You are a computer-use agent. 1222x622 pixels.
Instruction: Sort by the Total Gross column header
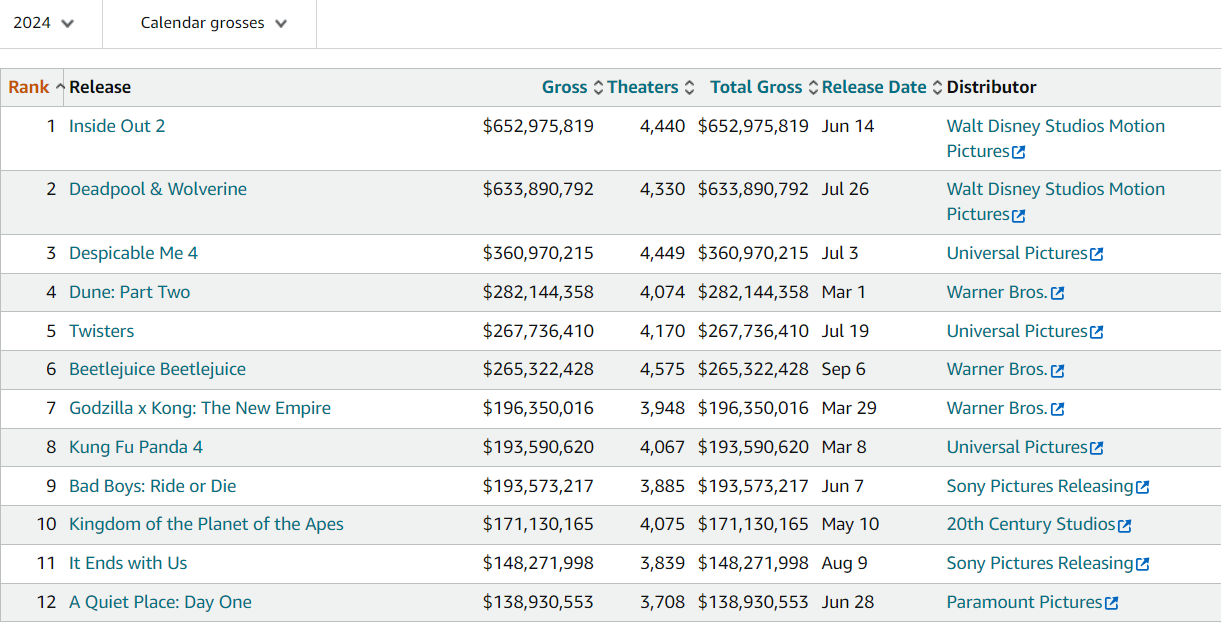pyautogui.click(x=764, y=87)
